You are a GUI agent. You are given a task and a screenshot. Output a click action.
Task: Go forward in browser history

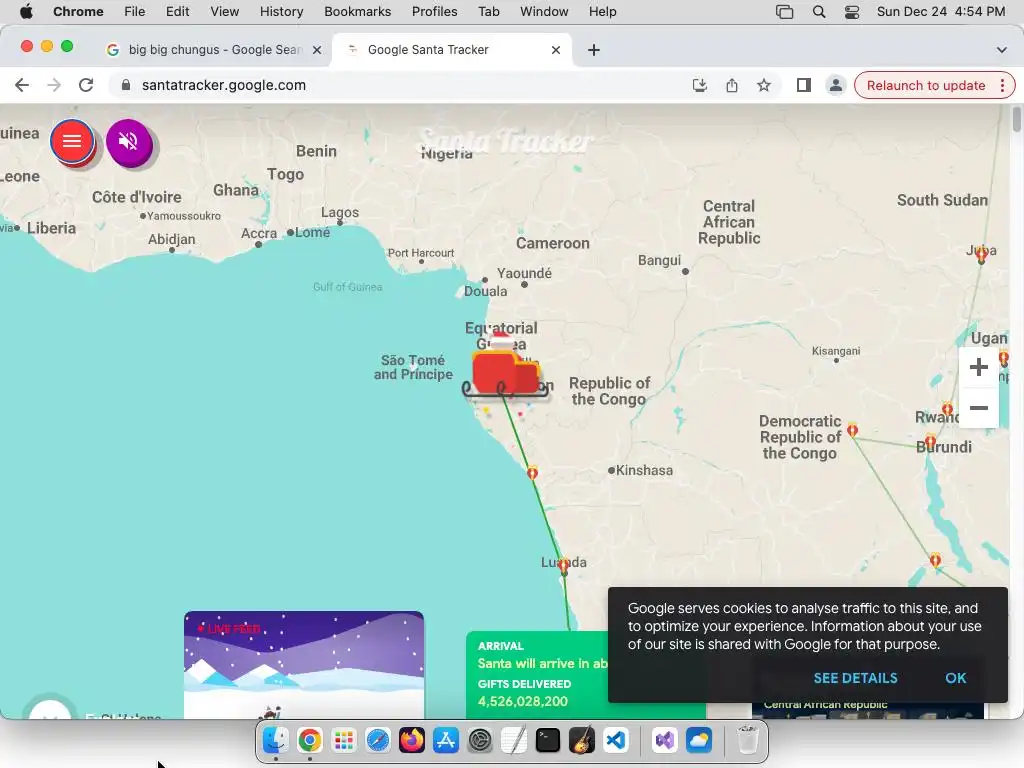coord(54,85)
